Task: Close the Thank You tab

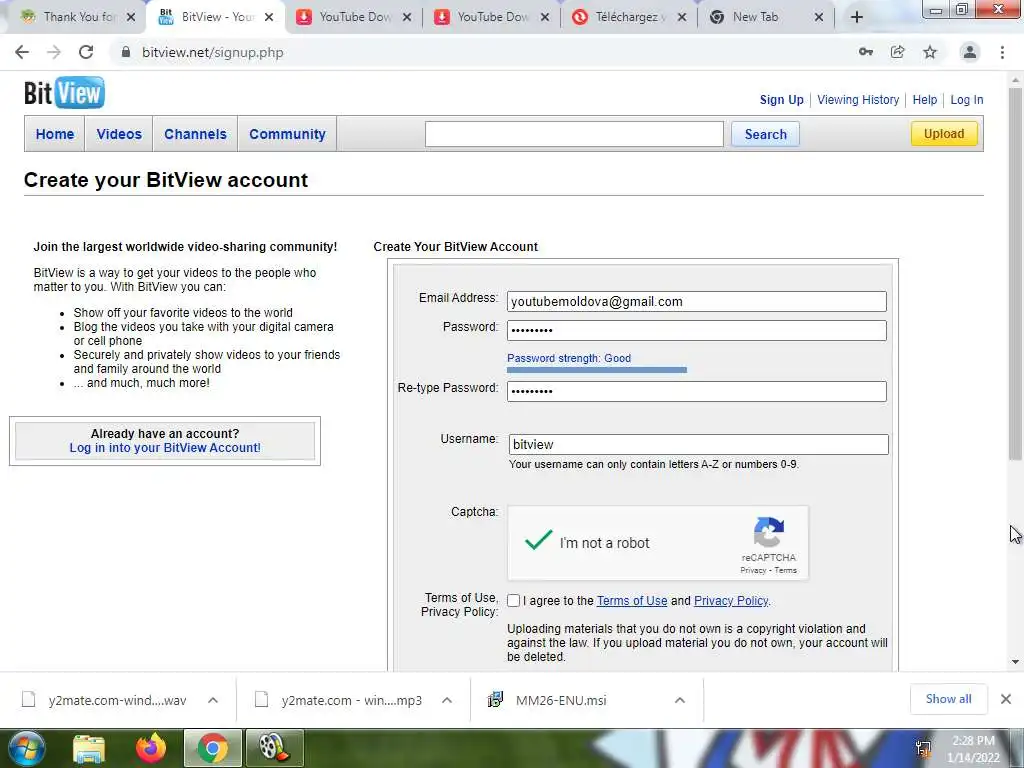Action: click(x=131, y=17)
